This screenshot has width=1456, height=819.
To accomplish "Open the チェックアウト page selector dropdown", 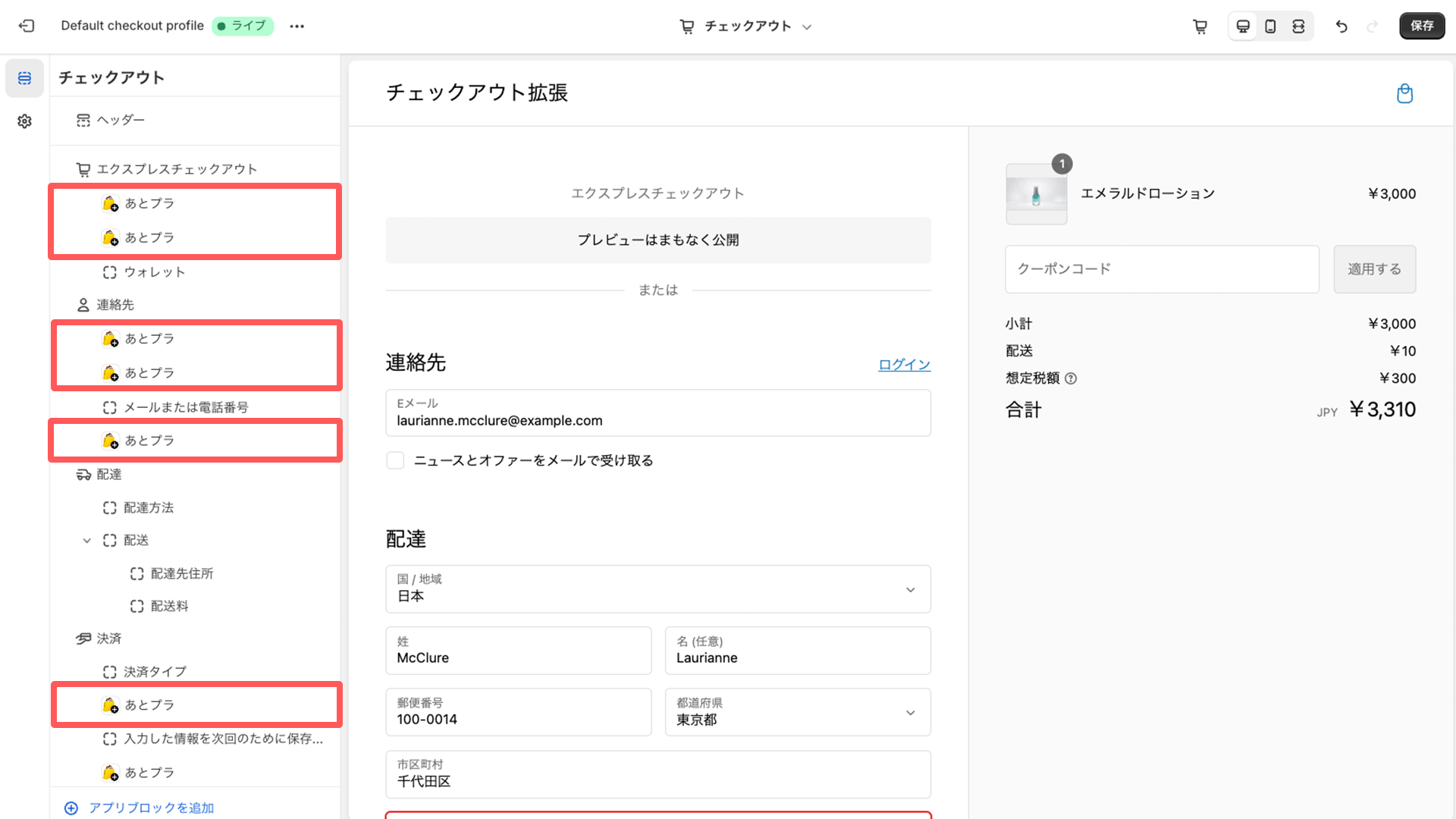I will 746,27.
